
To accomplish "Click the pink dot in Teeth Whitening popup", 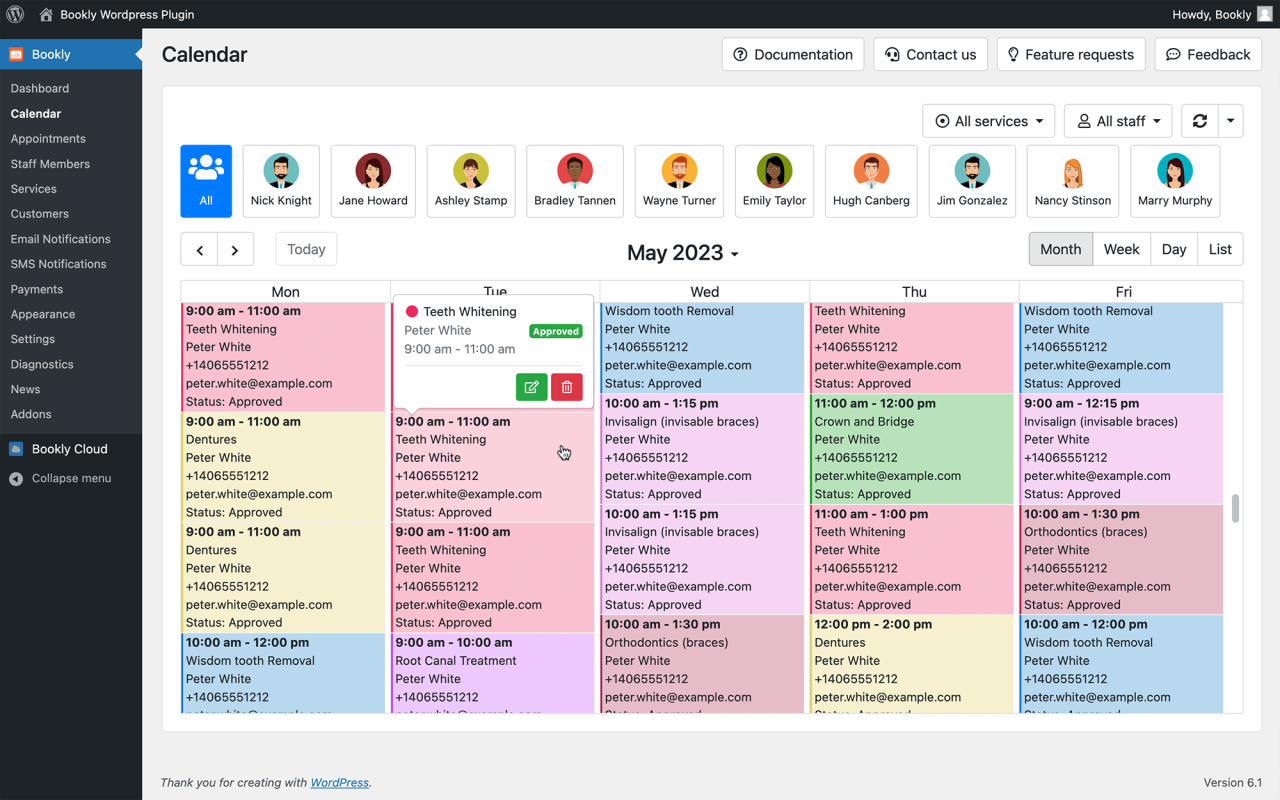I will click(411, 312).
